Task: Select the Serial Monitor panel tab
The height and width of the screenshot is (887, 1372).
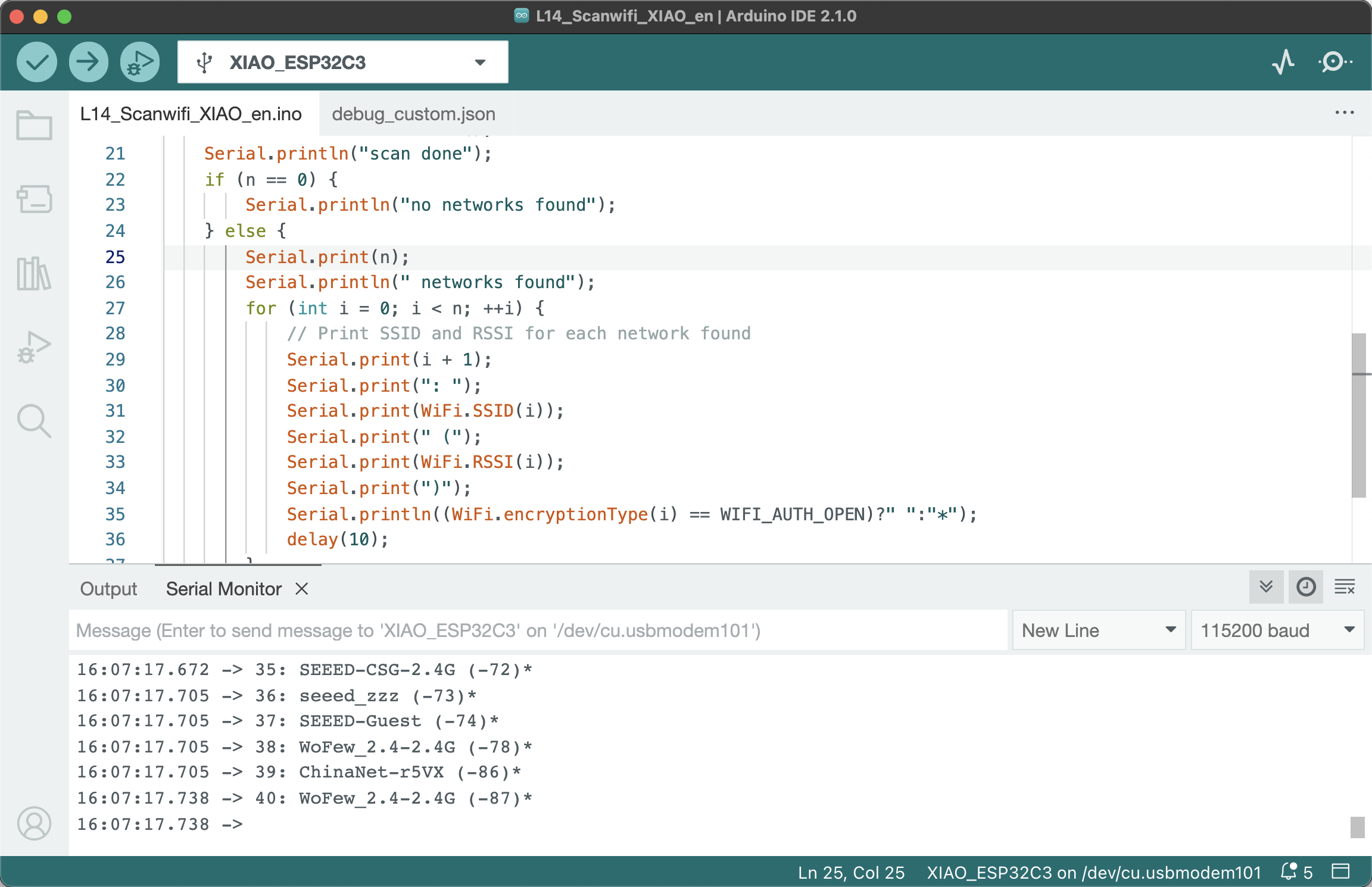Action: pyautogui.click(x=224, y=589)
